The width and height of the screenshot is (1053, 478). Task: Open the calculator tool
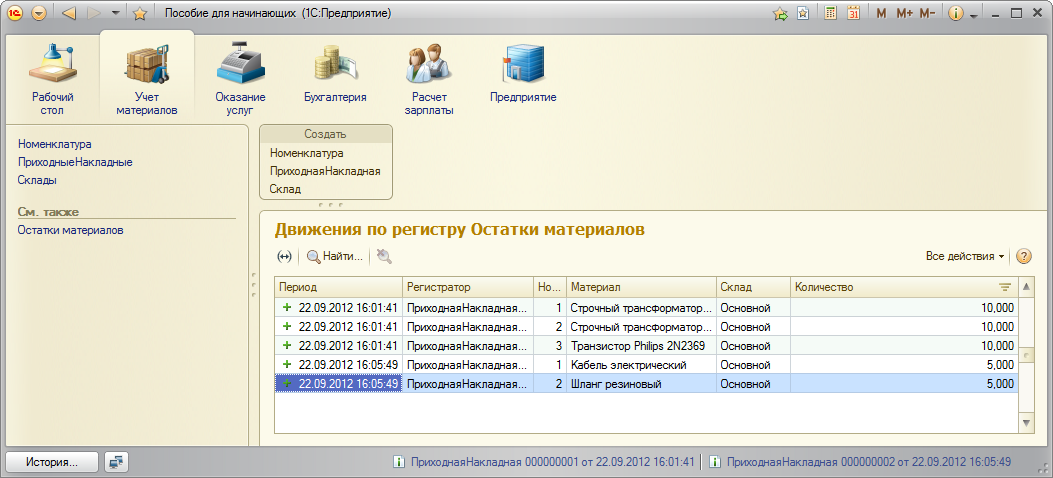click(x=831, y=13)
